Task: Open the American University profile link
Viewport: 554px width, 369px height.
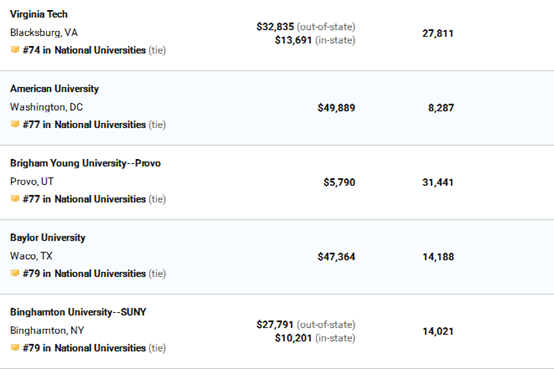Action: (x=54, y=89)
